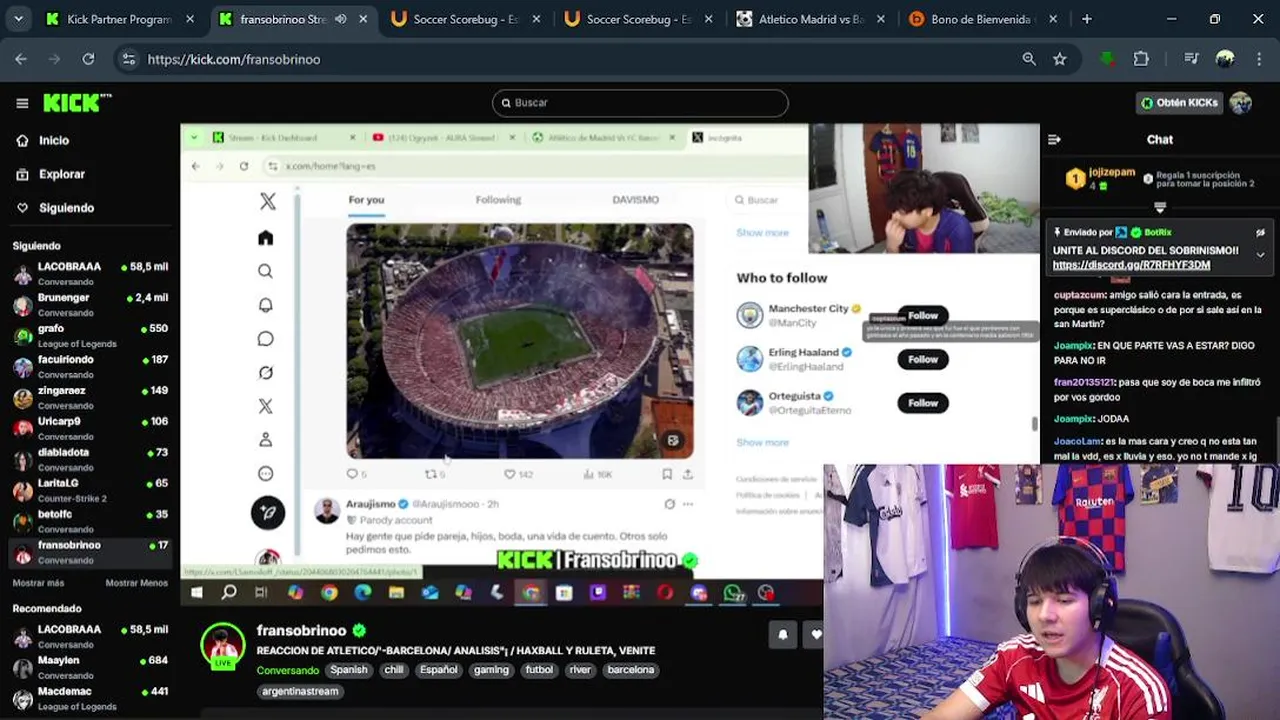Viewport: 1280px width, 720px height.
Task: Open a new Chrome tab
Action: pyautogui.click(x=1087, y=19)
